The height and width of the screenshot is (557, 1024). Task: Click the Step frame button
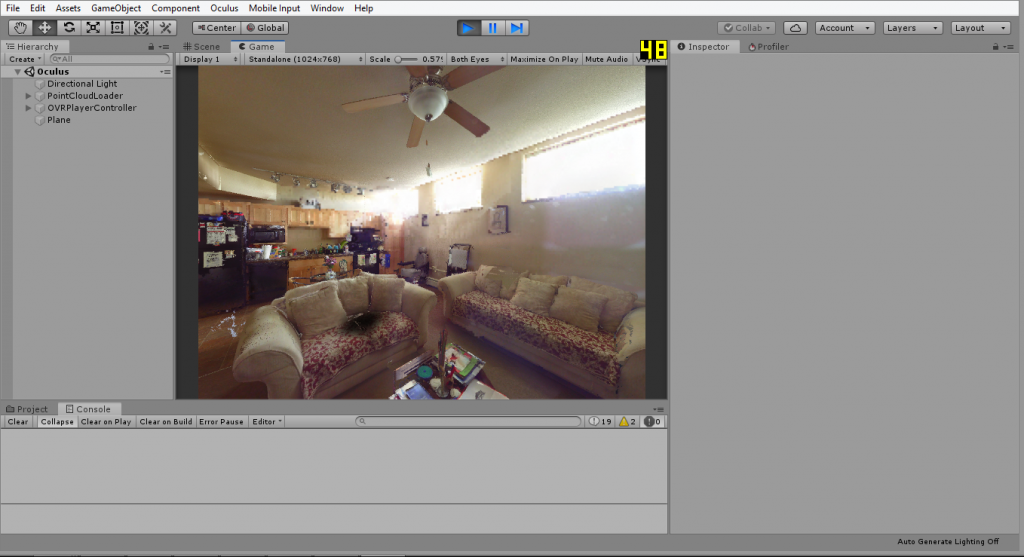517,28
